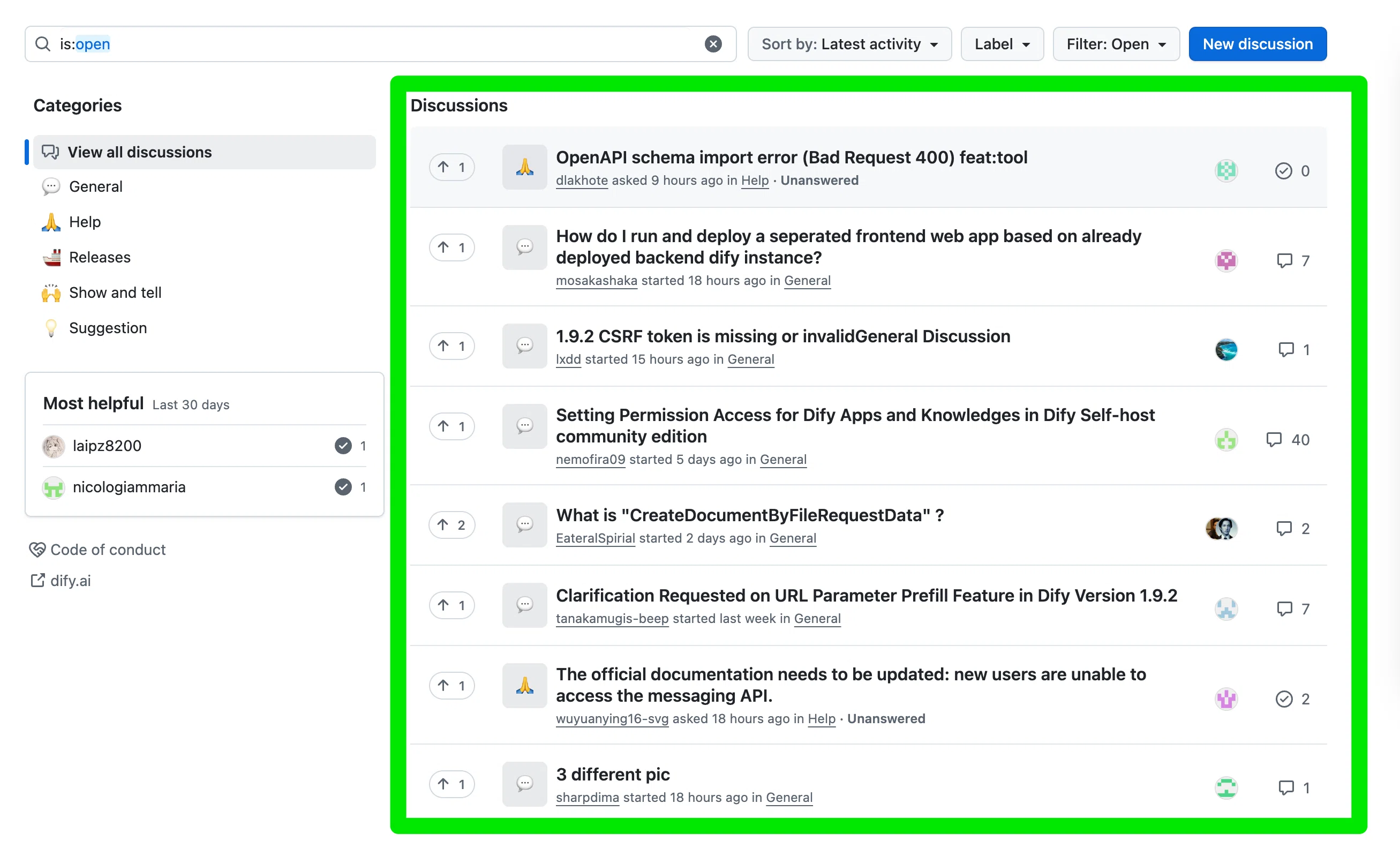The height and width of the screenshot is (856, 1400).
Task: Click the answered-check count on OpenAPI discussion
Action: coord(1292,170)
